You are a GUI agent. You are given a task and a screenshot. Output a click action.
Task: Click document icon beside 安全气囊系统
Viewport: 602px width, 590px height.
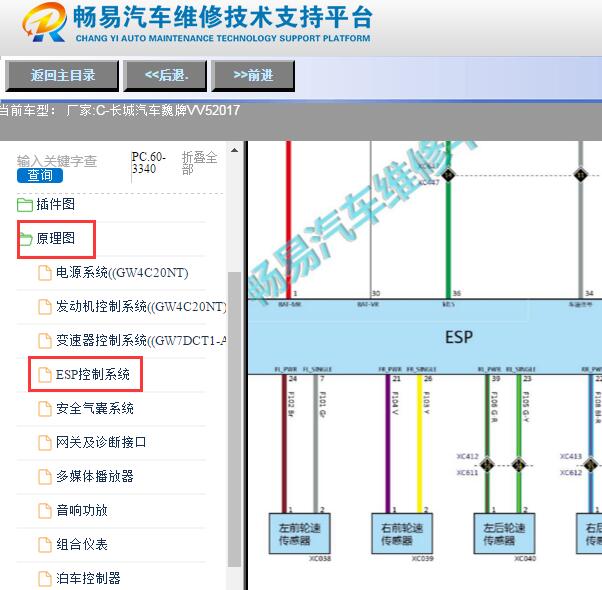tap(45, 409)
